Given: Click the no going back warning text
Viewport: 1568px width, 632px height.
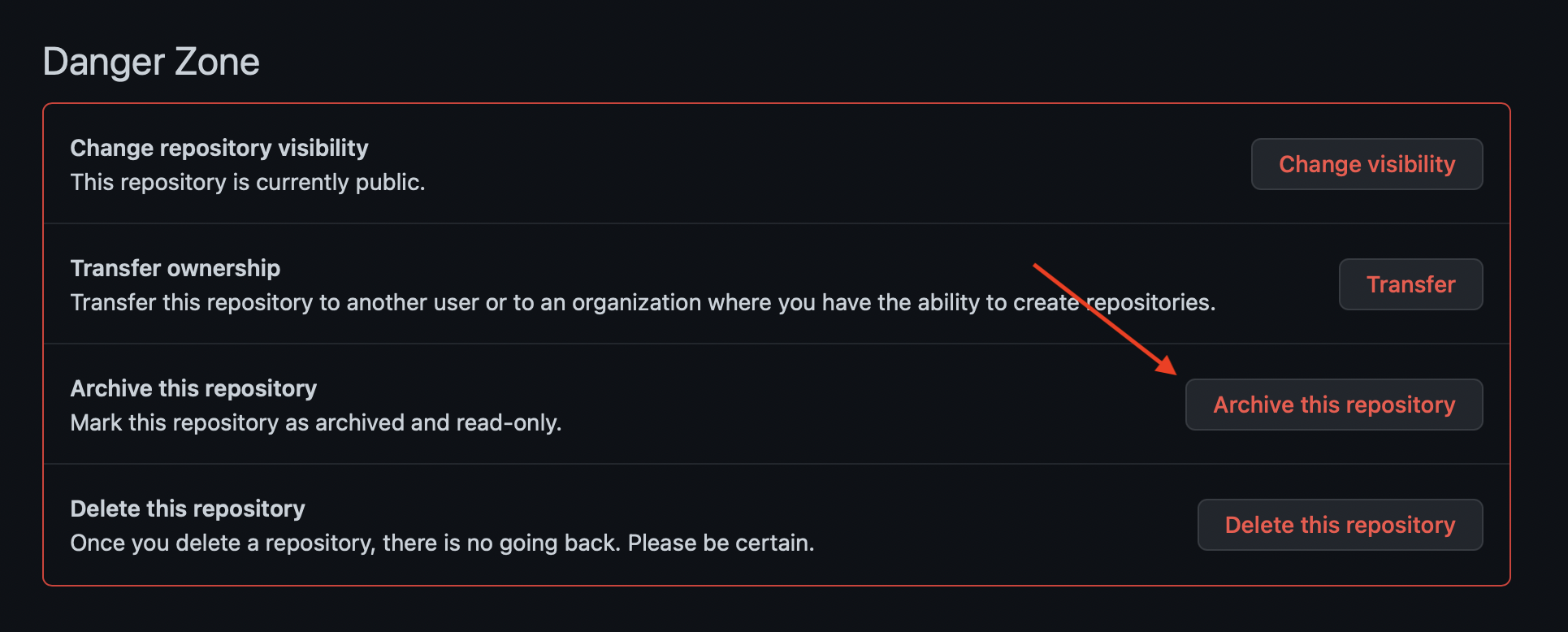Looking at the screenshot, I should pyautogui.click(x=442, y=542).
